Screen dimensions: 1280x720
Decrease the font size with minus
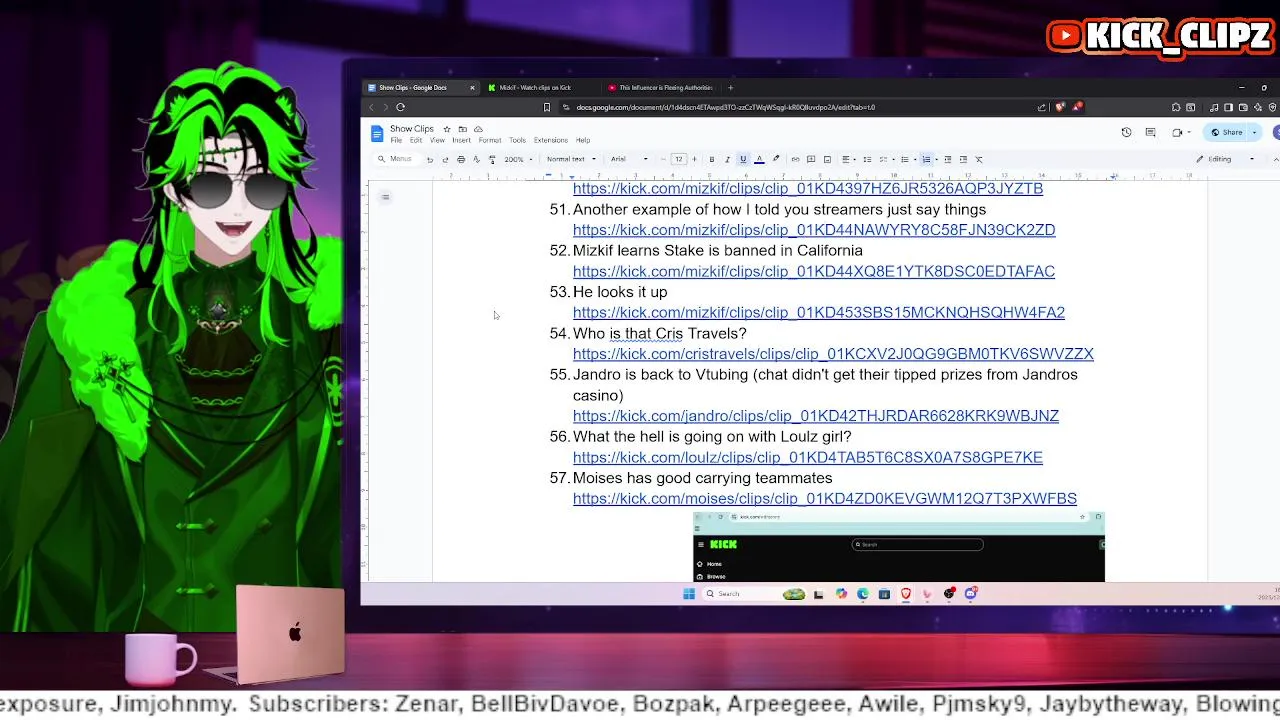663,159
